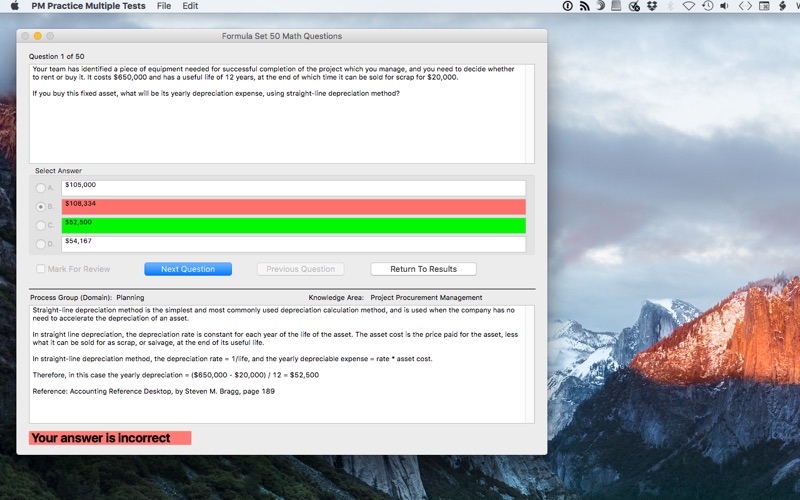The height and width of the screenshot is (500, 800).
Task: Click the 'Project Procurement Management' text
Action: pyautogui.click(x=426, y=297)
